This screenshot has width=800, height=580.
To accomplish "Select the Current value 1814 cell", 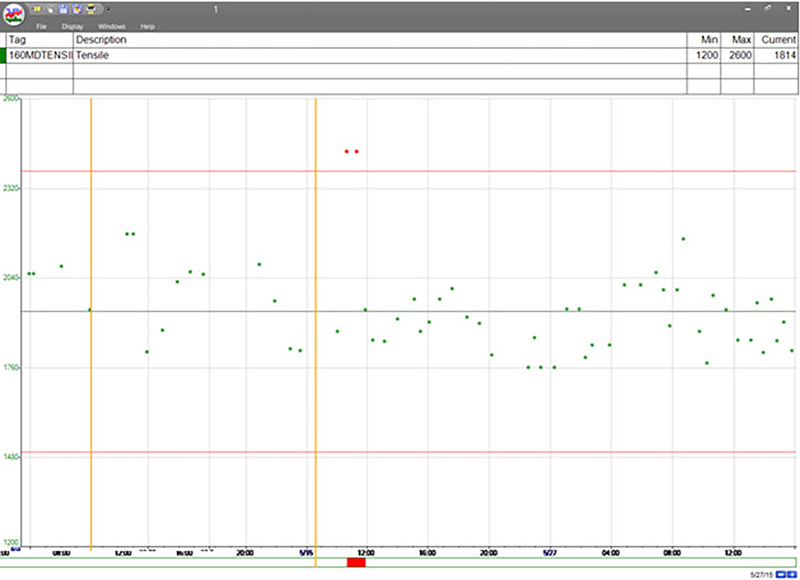I will (x=776, y=56).
